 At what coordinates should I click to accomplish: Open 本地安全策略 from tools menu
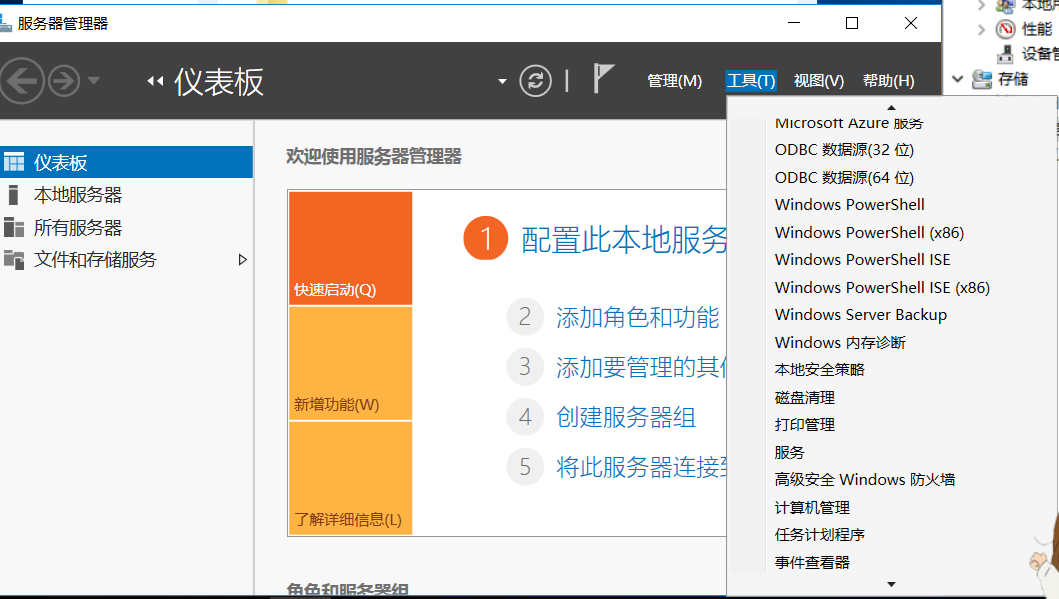coord(819,370)
